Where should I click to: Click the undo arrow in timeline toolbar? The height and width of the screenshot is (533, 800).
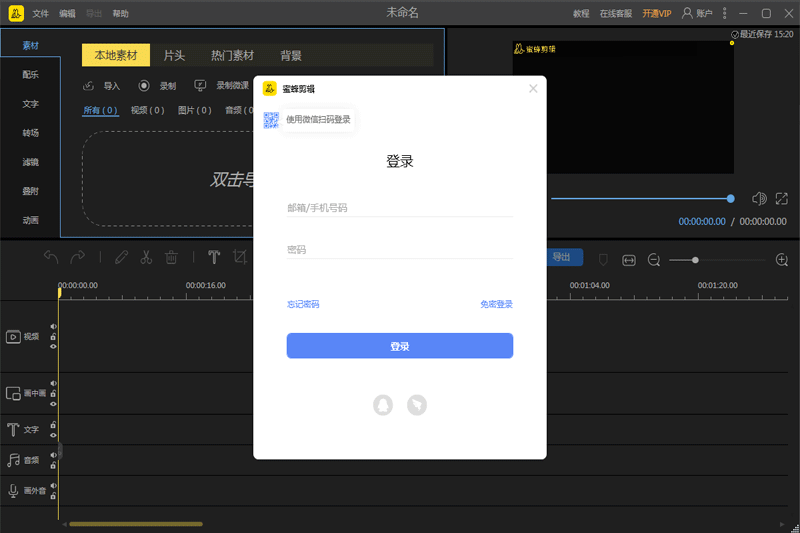51,257
